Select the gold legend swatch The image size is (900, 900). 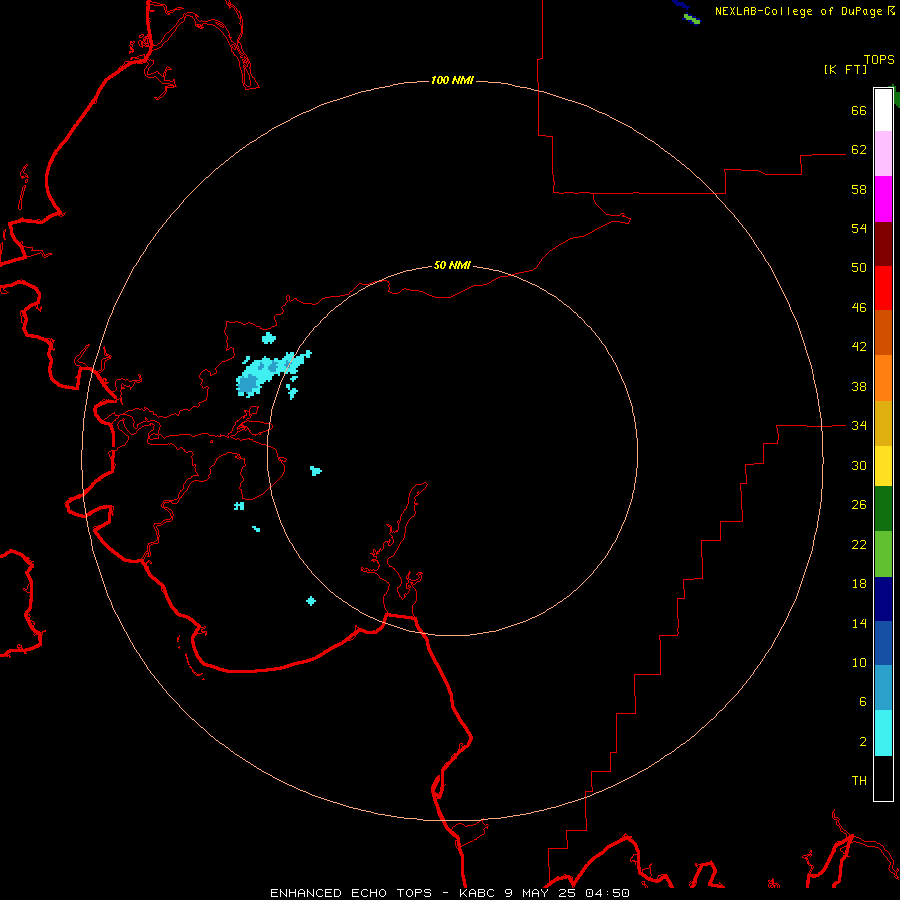pos(883,423)
